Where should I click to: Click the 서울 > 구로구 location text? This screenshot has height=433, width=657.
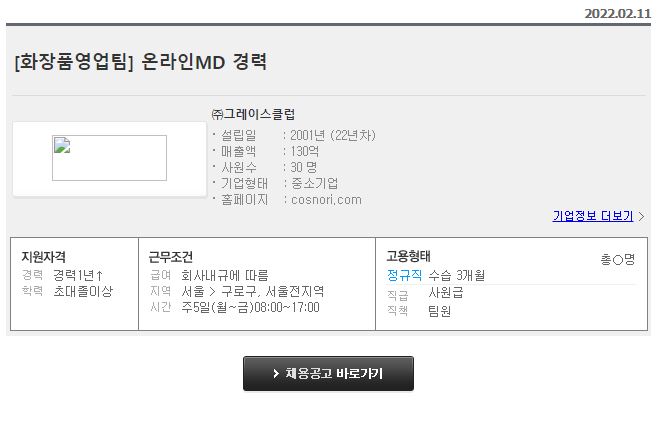216,291
